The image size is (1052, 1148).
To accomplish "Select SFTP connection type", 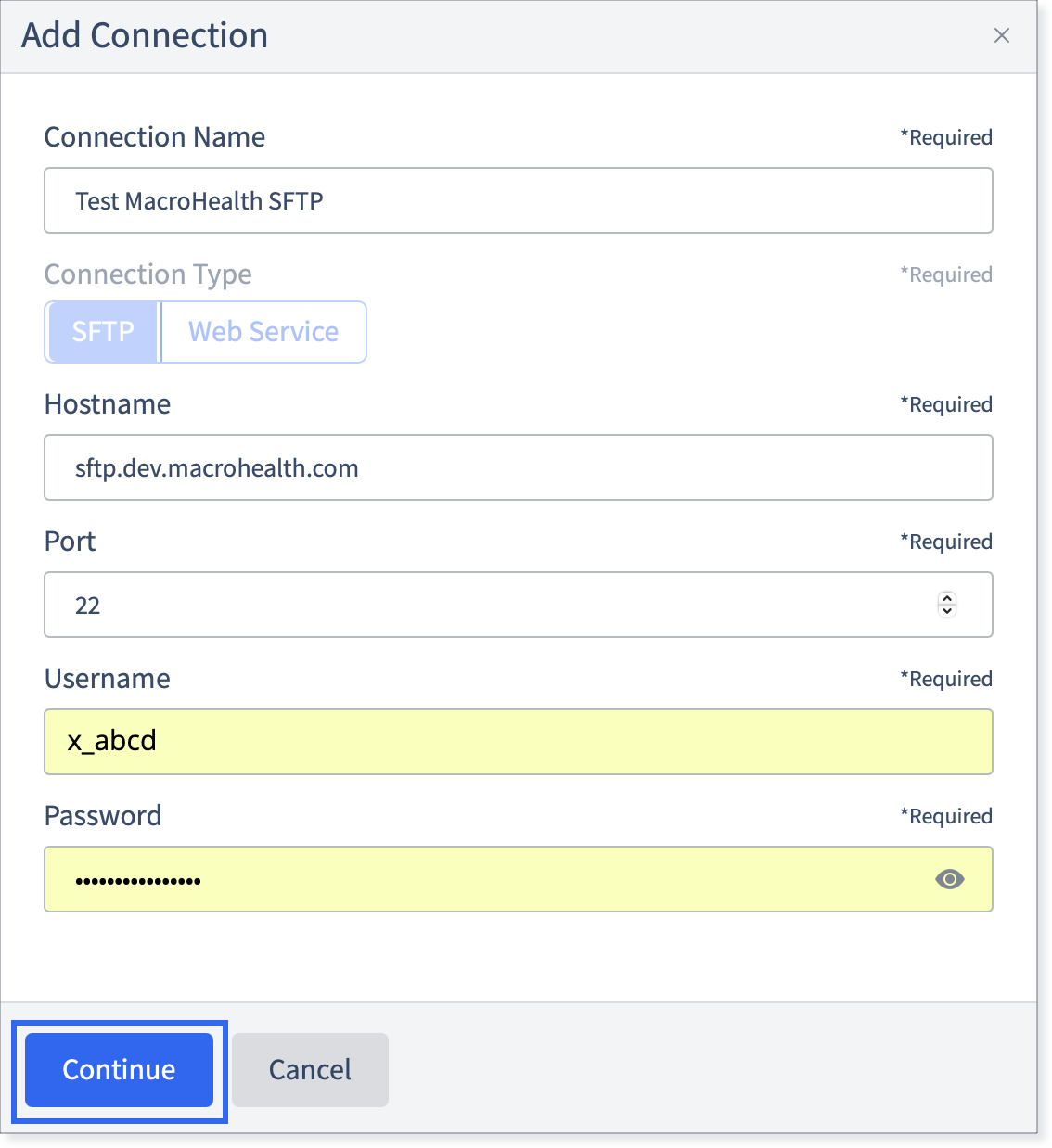I will [103, 332].
